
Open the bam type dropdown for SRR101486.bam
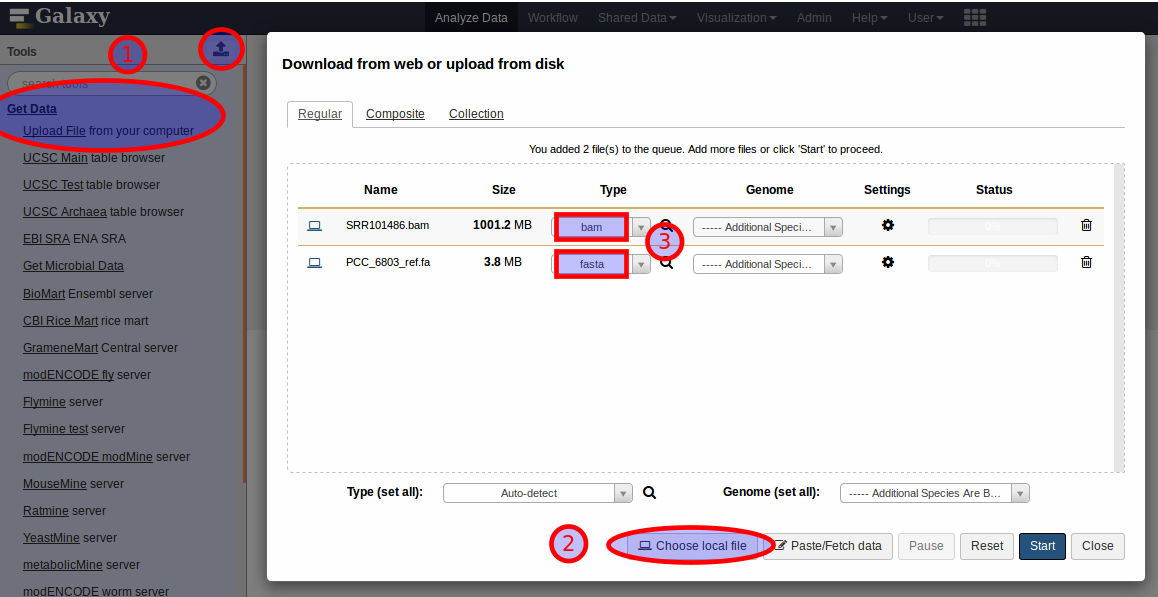tap(601, 227)
